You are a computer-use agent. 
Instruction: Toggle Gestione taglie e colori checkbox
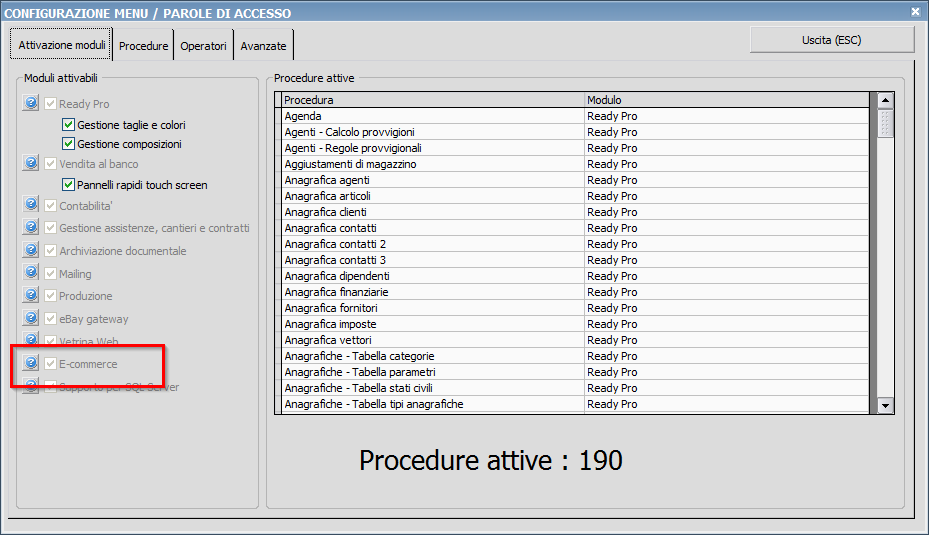[x=68, y=124]
